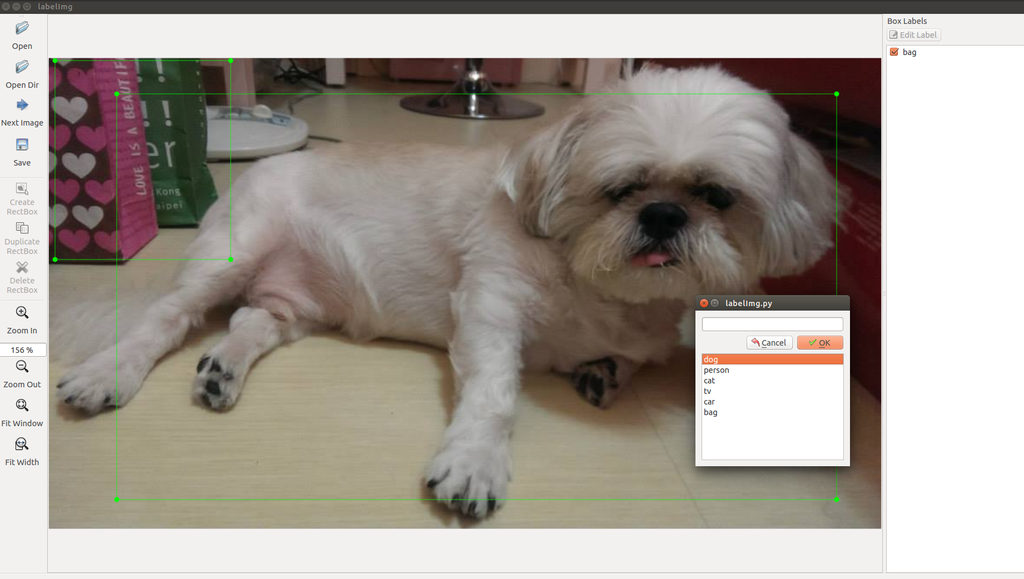Choose 'person' from the label list

[771, 370]
